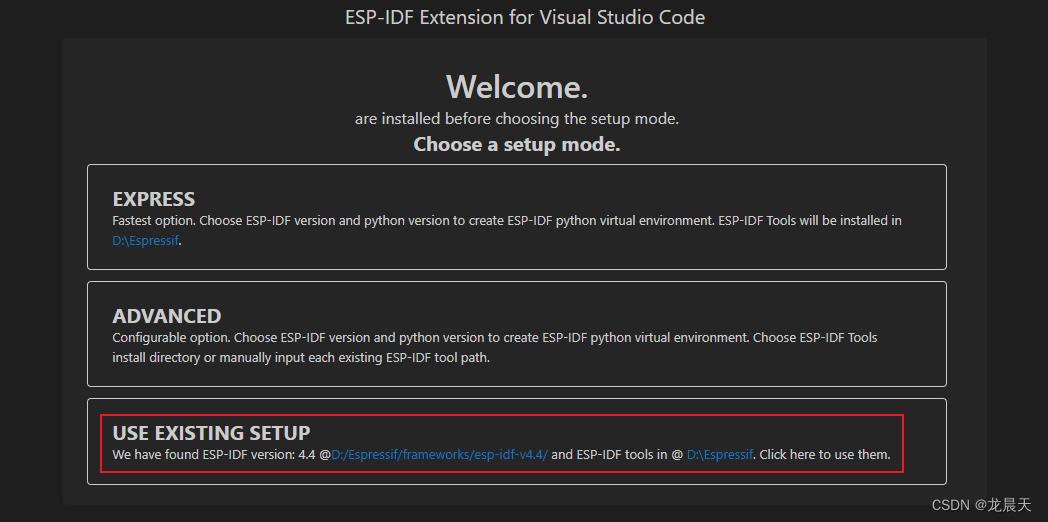This screenshot has height=522, width=1048.
Task: Click the 'Click here to use them.' text
Action: 825,455
